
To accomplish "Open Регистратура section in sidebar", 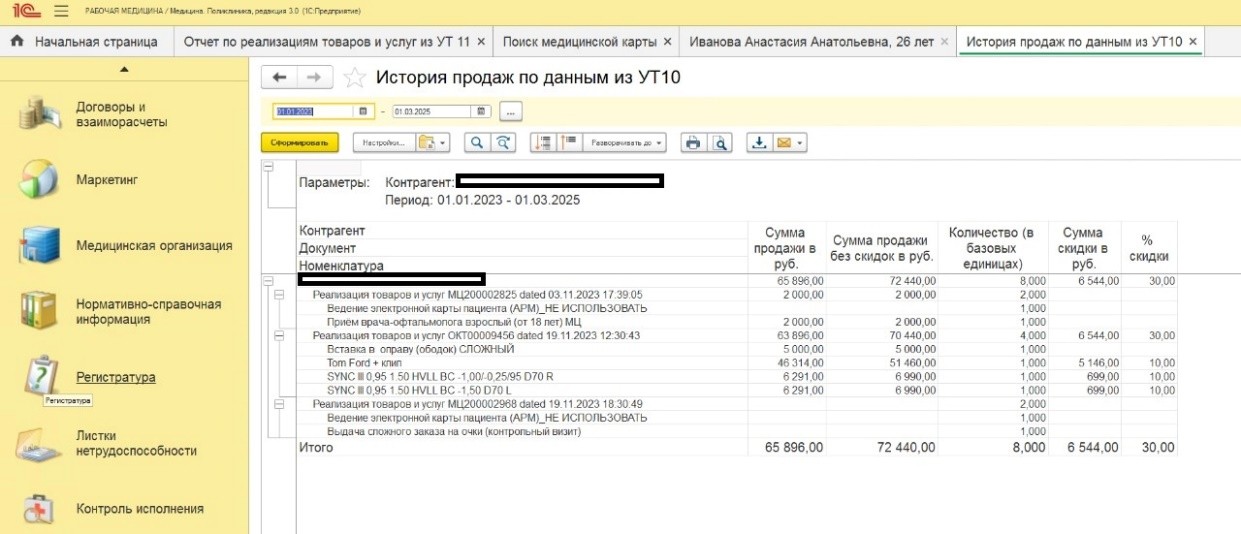I will pos(115,377).
